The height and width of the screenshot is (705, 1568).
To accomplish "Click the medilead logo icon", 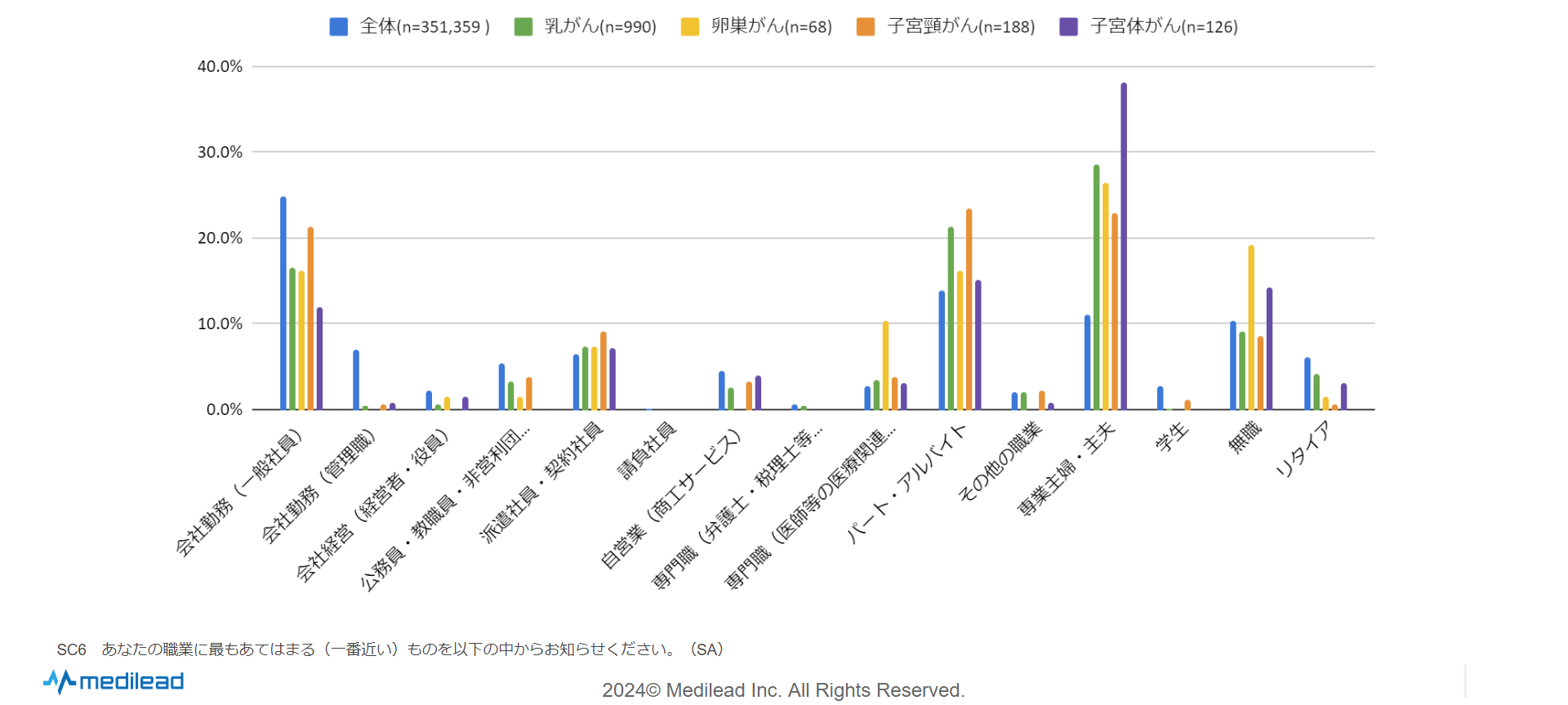I will [x=60, y=681].
